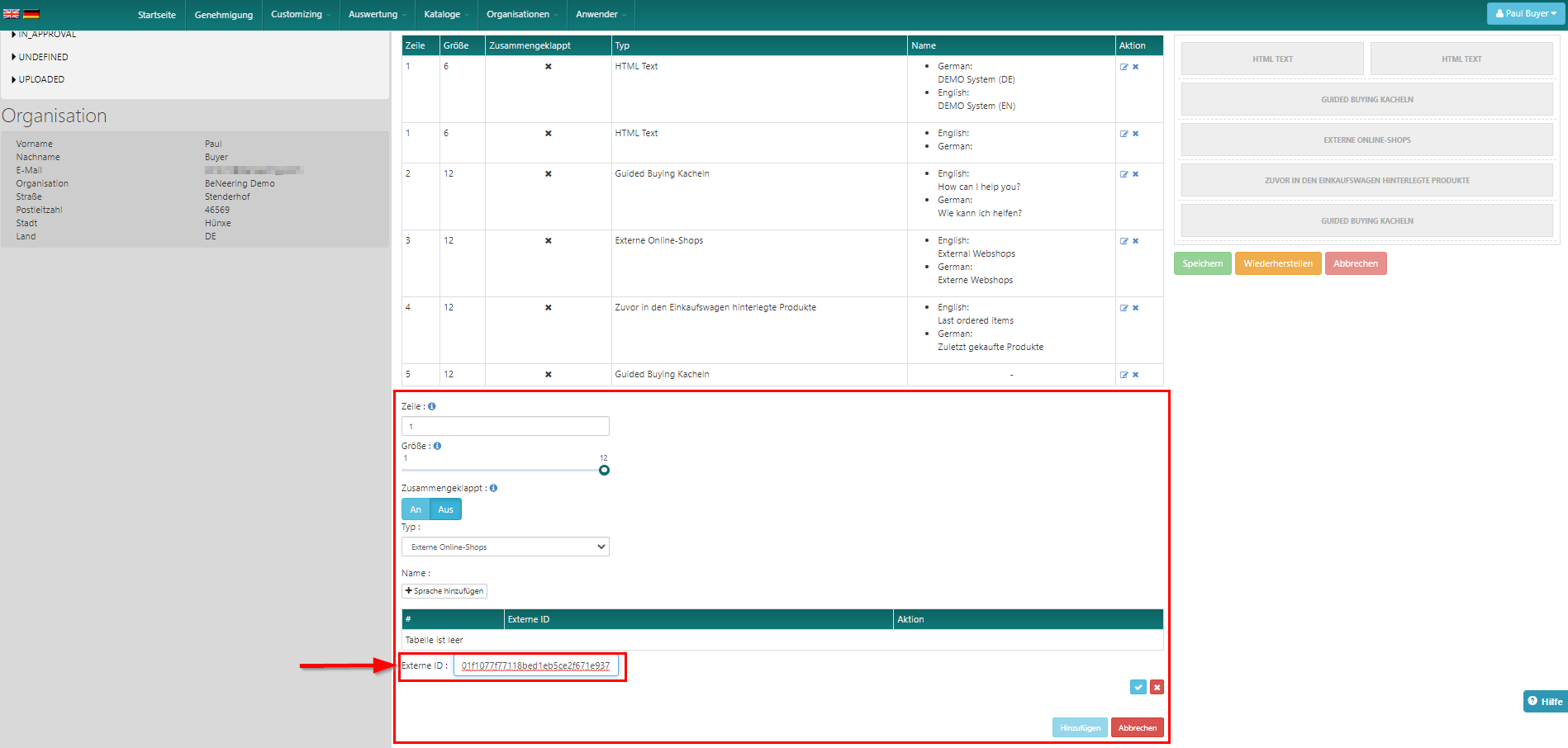Switch language via the German flag

pyautogui.click(x=31, y=14)
